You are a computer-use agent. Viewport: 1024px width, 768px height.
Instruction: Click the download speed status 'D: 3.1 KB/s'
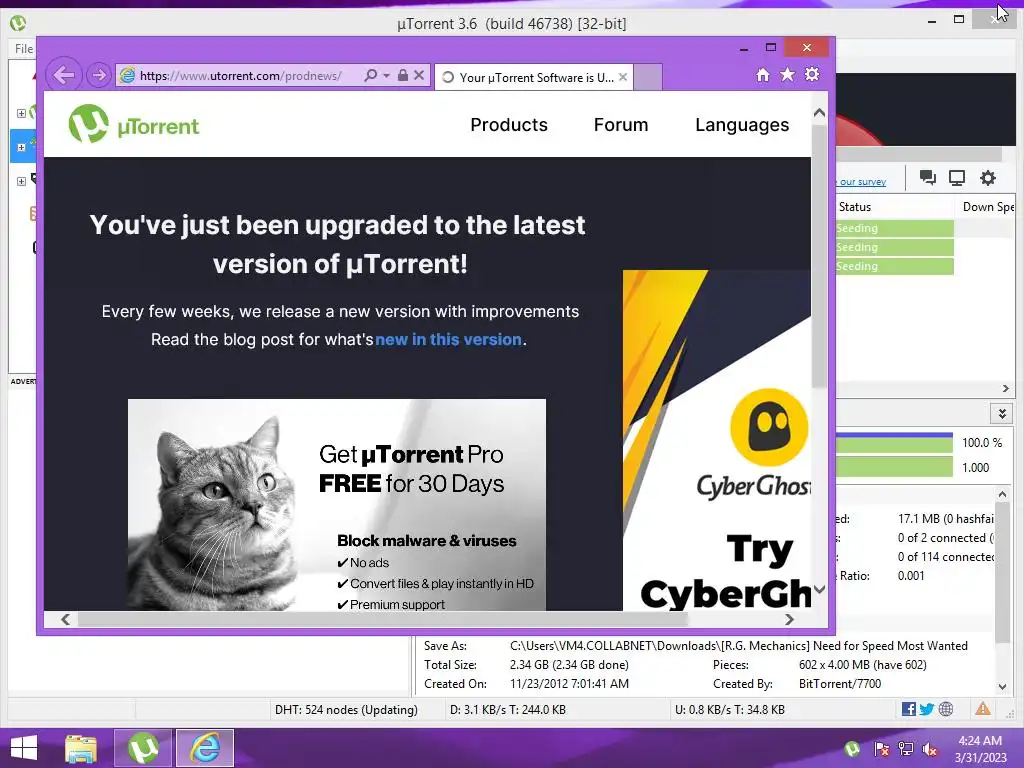point(507,710)
